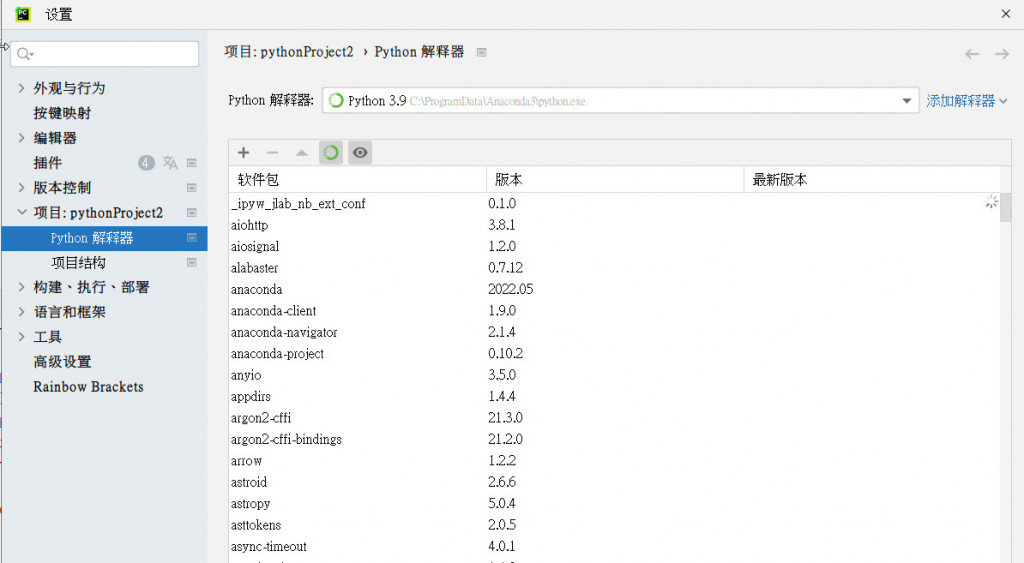The image size is (1024, 563).
Task: Click the settings search input field
Action: tap(104, 54)
